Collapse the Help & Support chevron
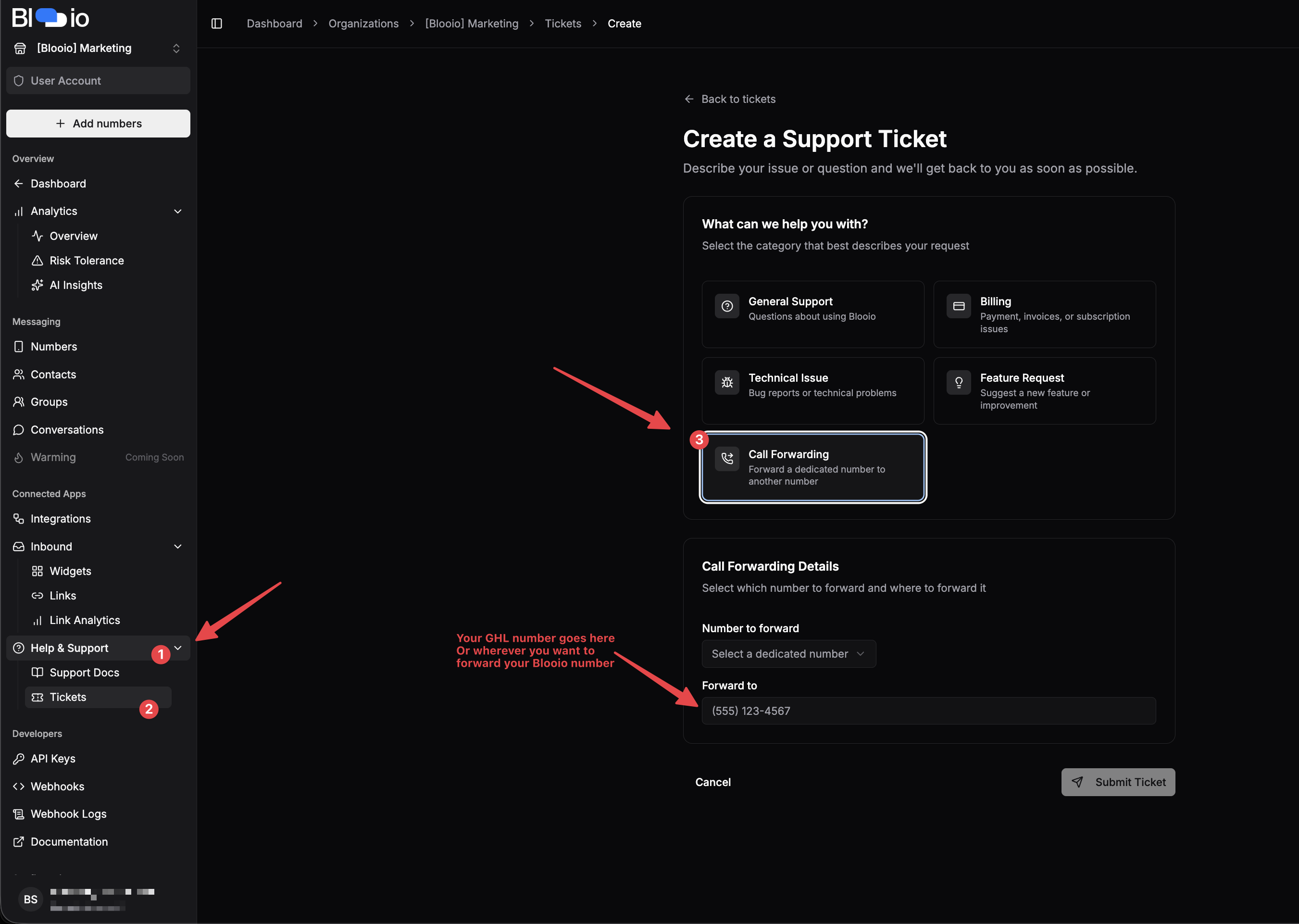 (x=177, y=648)
